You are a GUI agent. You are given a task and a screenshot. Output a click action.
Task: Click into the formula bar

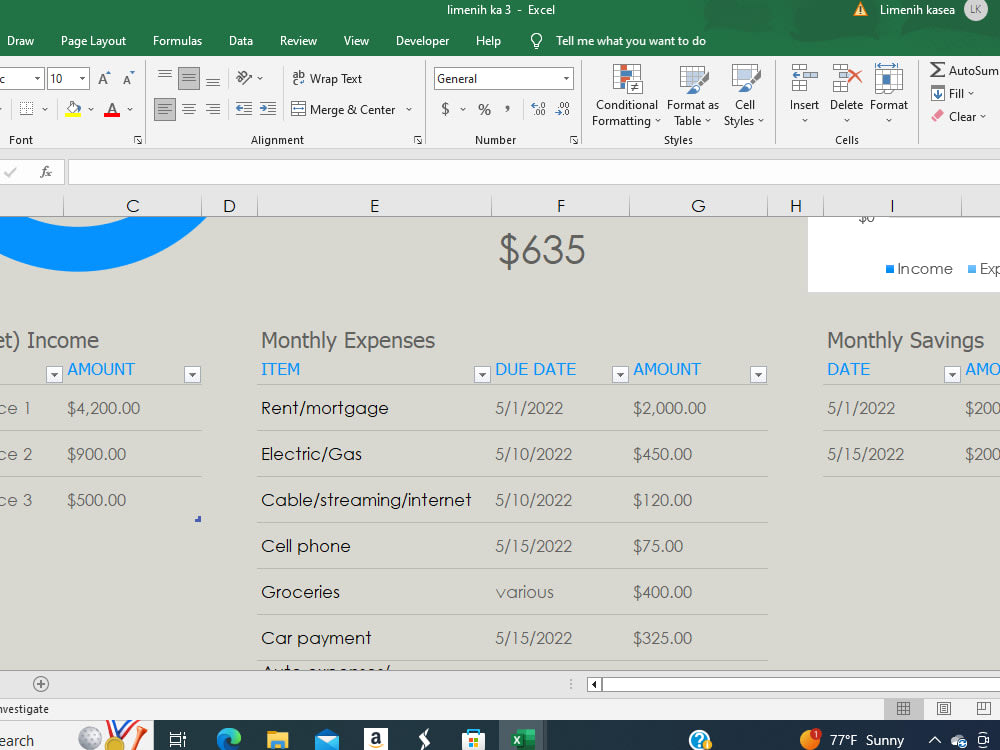point(533,172)
